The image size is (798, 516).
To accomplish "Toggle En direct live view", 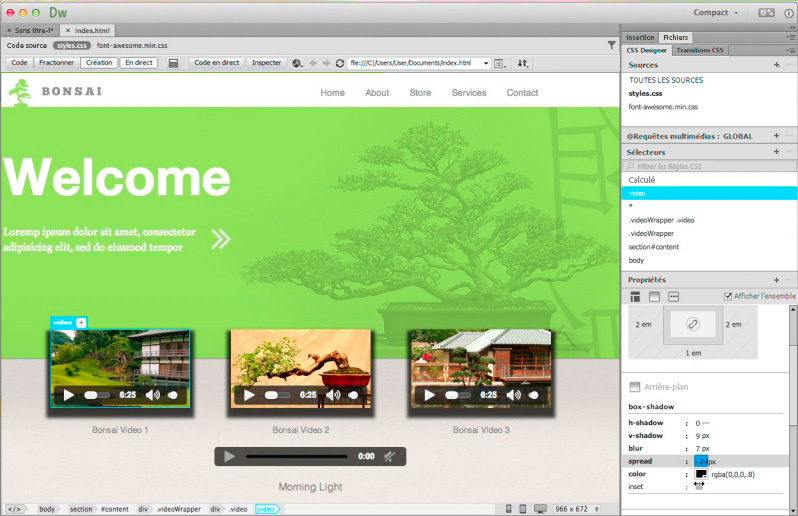I will tap(138, 63).
